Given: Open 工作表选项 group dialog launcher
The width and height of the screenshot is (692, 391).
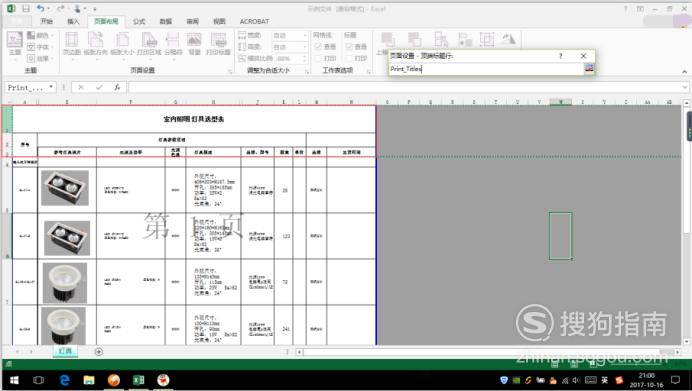Looking at the screenshot, I should coord(369,71).
